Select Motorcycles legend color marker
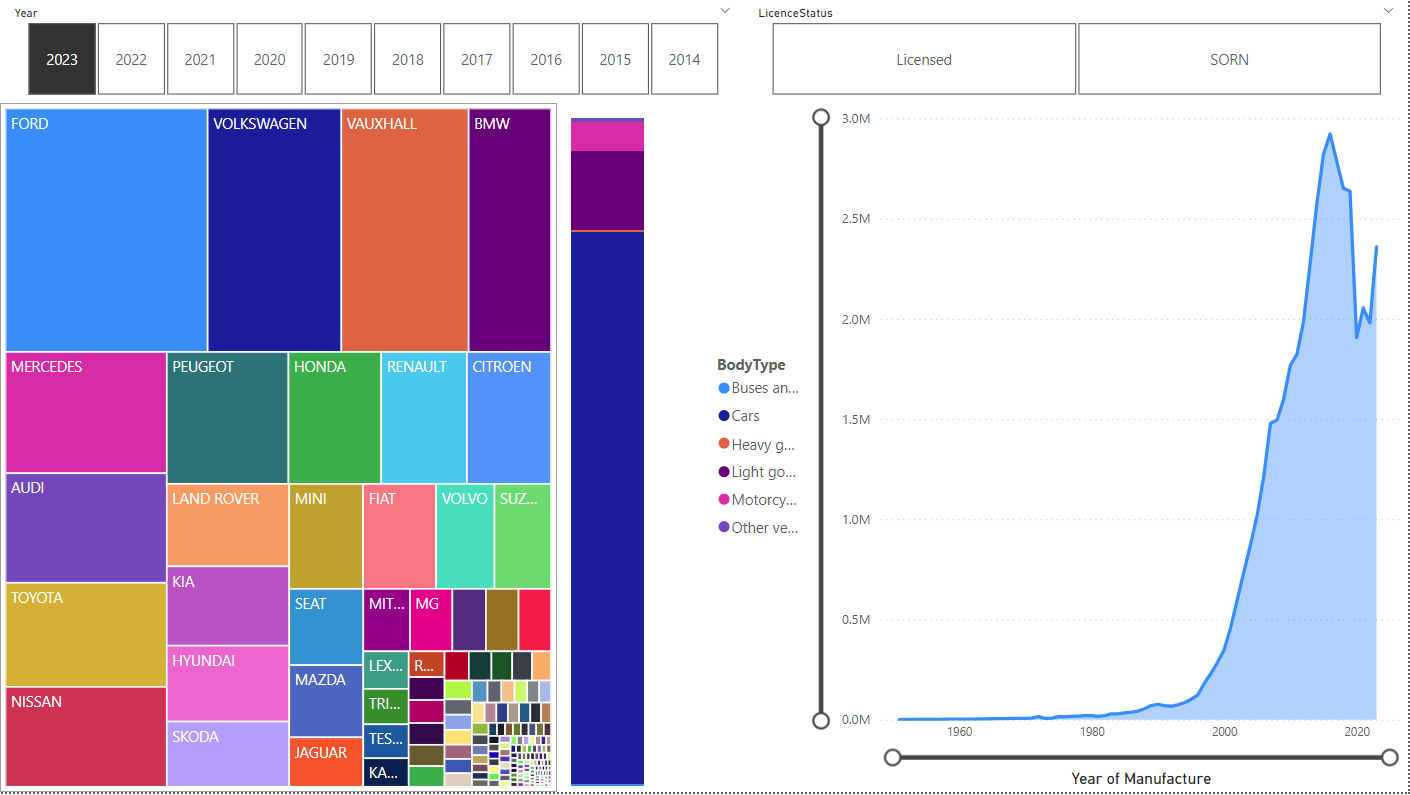This screenshot has height=795, width=1410. pyautogui.click(x=724, y=500)
